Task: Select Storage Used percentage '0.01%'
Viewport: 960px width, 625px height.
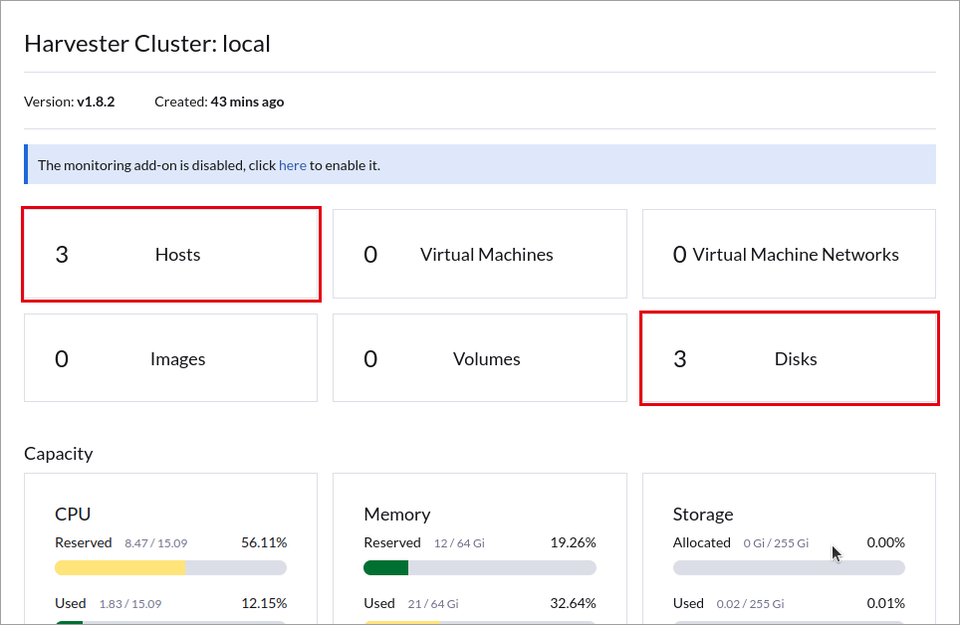Action: point(885,603)
